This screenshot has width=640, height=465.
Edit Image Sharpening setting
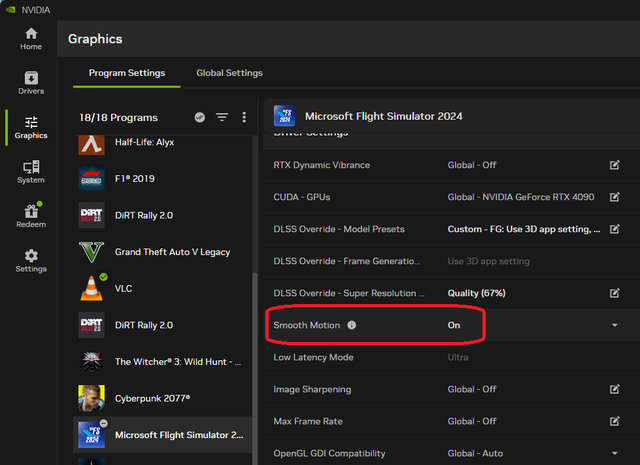[x=615, y=389]
